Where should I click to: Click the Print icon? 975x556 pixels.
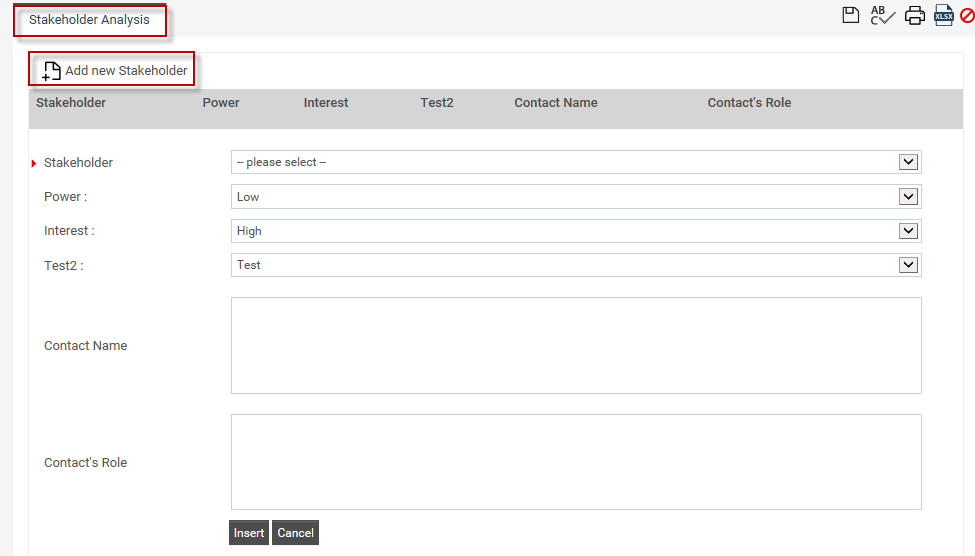coord(915,15)
